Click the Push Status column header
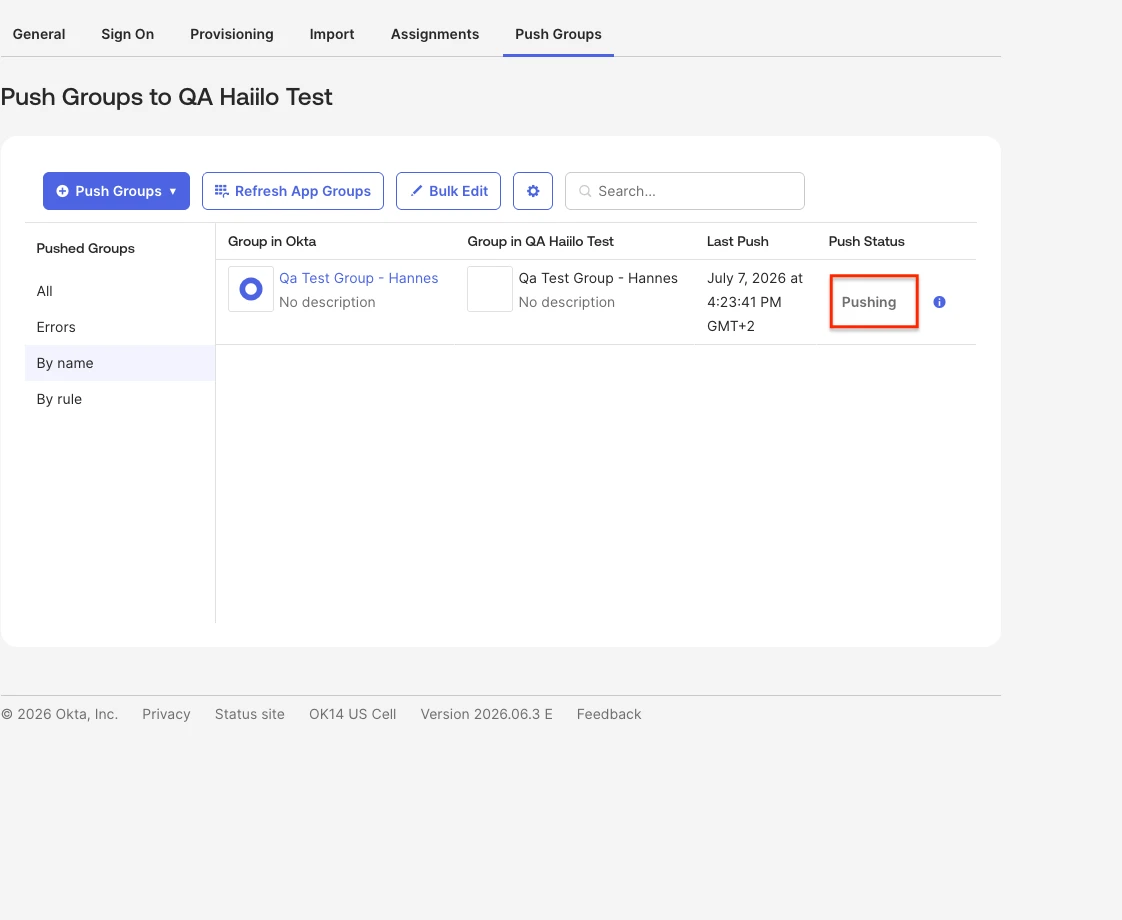The height and width of the screenshot is (920, 1122). 866,241
